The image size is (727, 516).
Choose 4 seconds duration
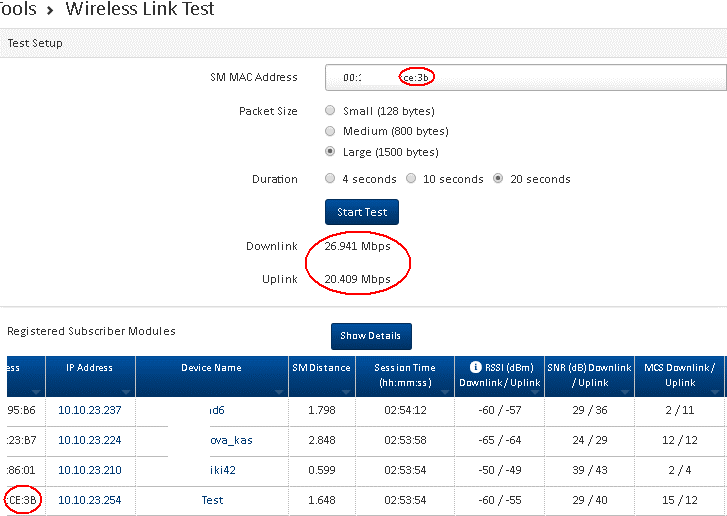click(330, 178)
